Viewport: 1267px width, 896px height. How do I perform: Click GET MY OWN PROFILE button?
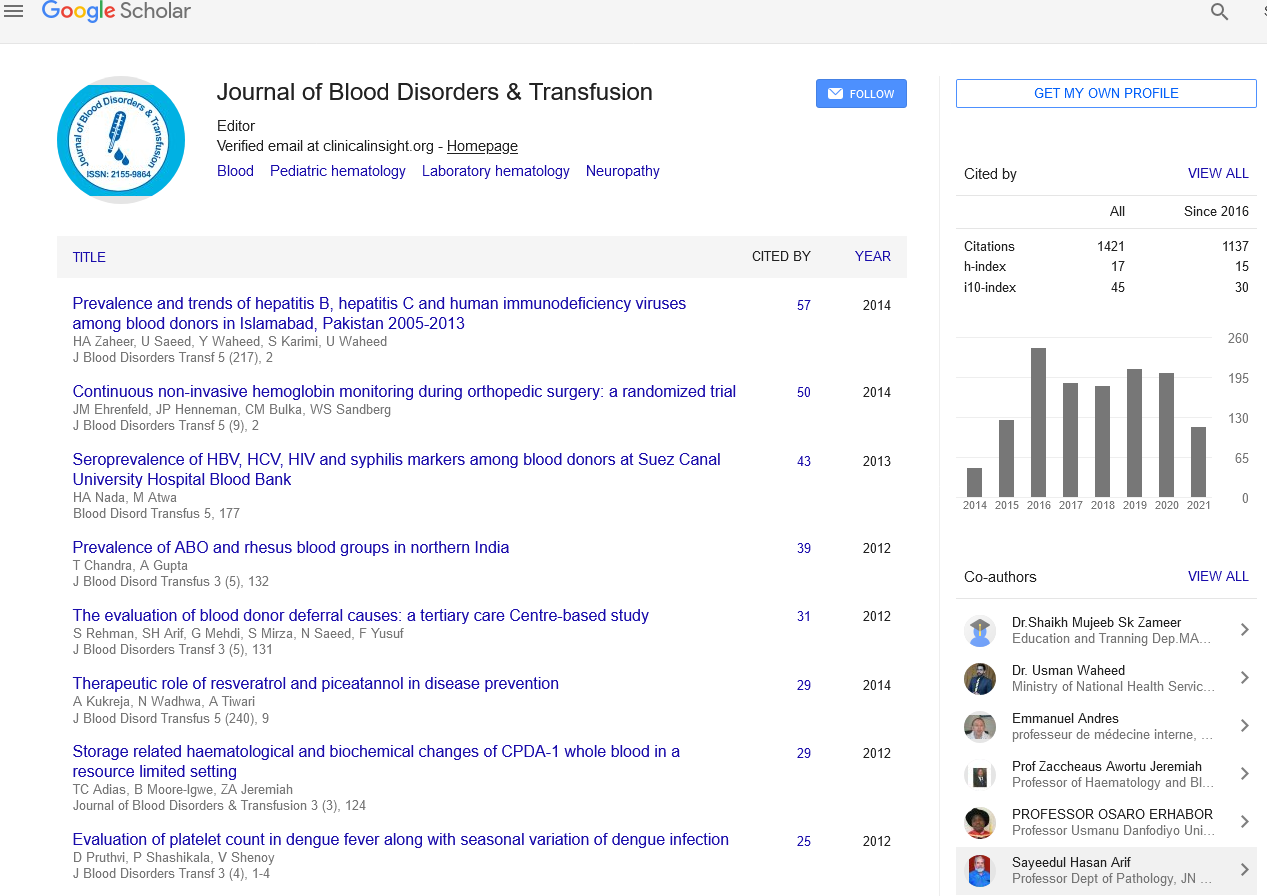tap(1106, 93)
